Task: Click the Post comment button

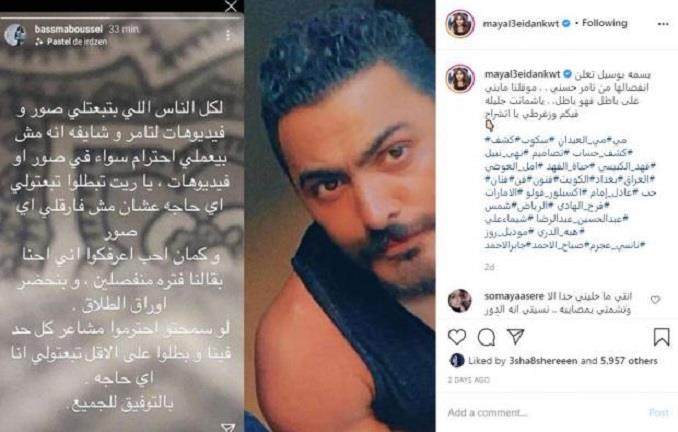Action: [x=659, y=413]
